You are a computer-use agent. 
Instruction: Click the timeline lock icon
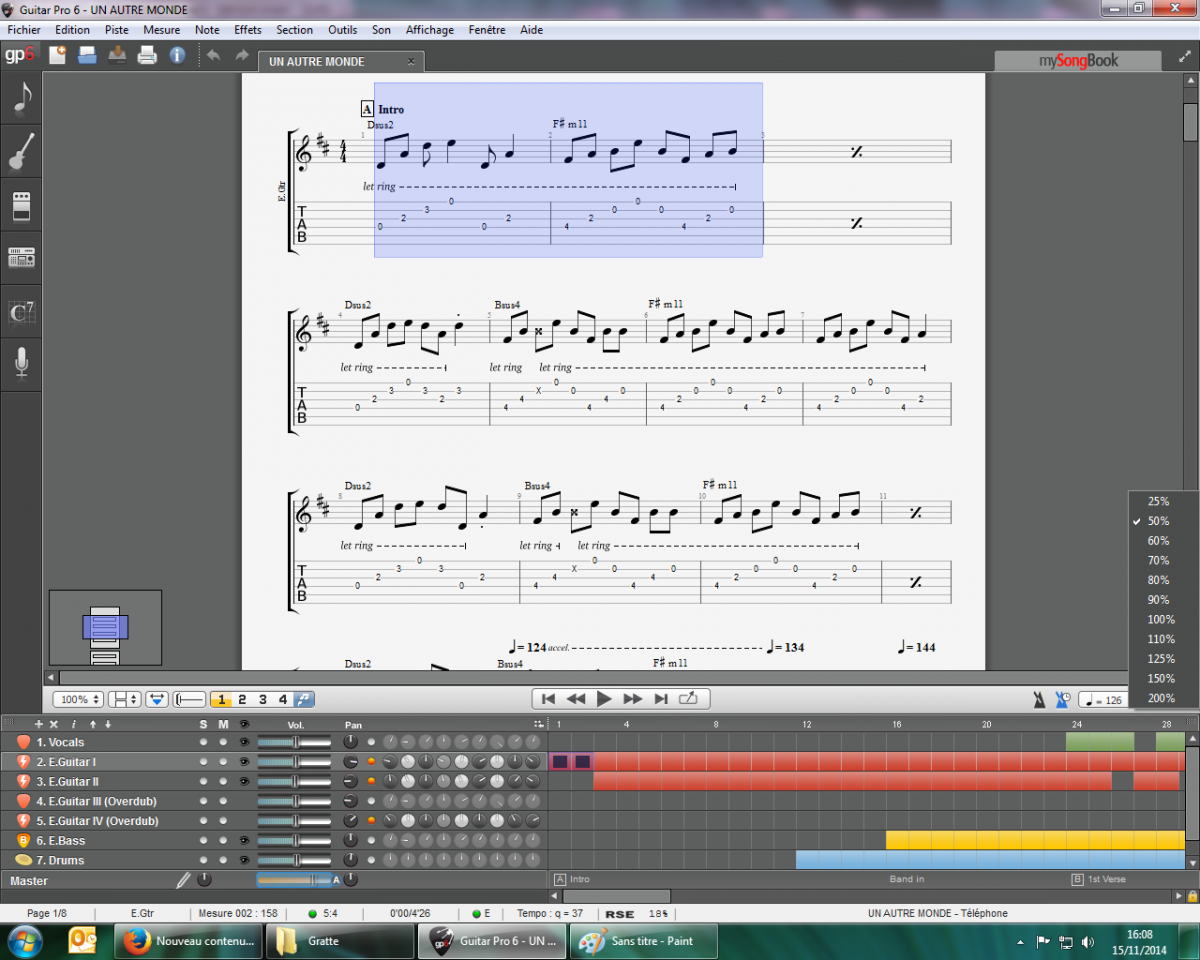pyautogui.click(x=1192, y=896)
